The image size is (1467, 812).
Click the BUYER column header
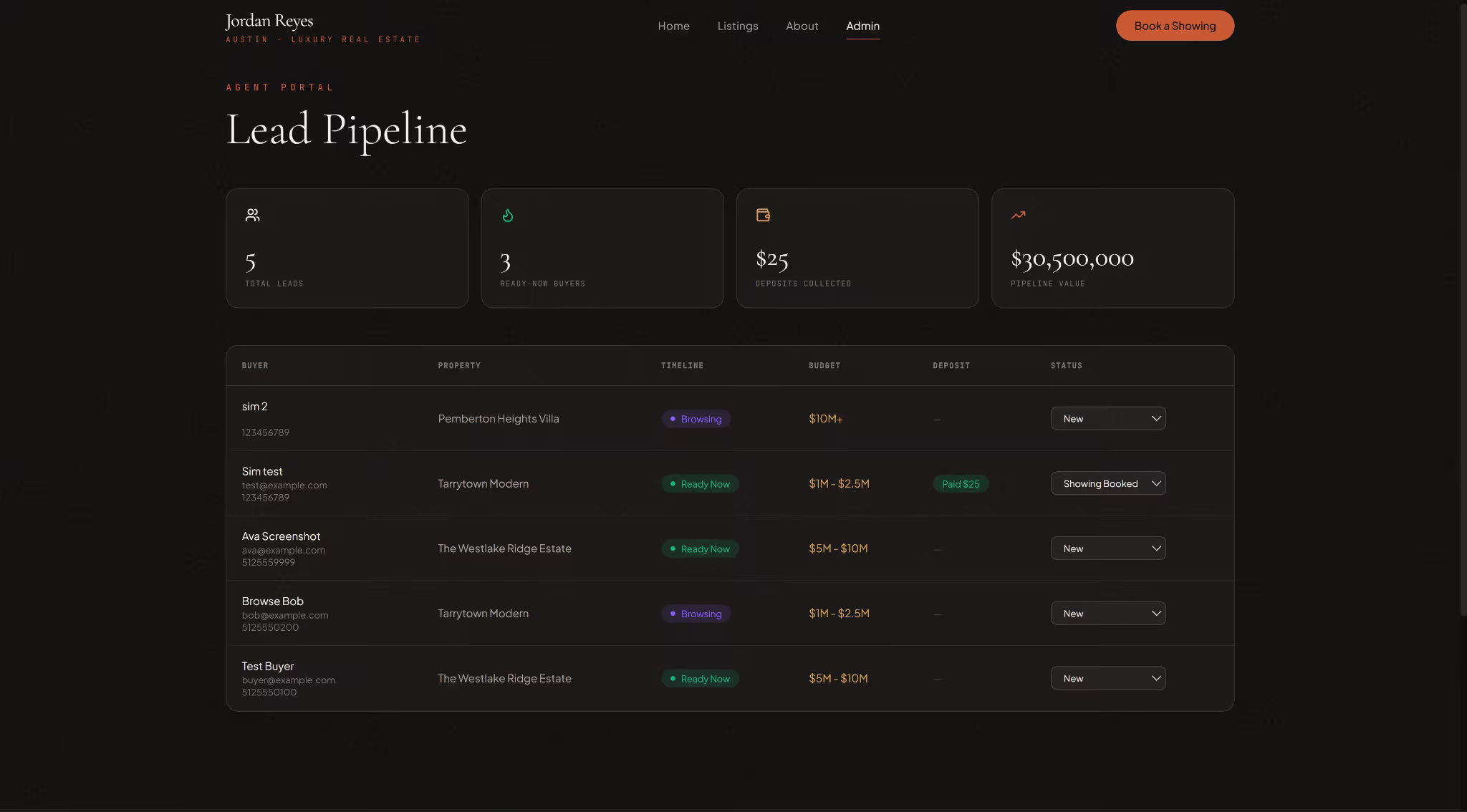click(255, 366)
